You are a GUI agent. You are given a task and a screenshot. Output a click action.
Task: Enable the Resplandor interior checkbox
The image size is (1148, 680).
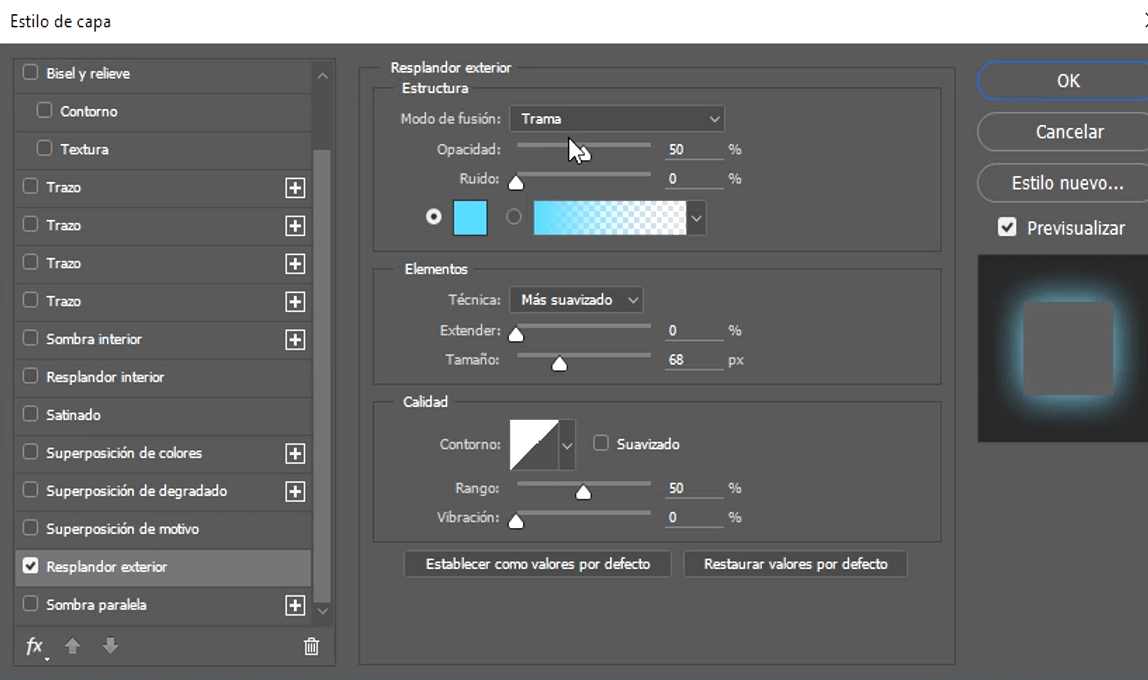[30, 376]
